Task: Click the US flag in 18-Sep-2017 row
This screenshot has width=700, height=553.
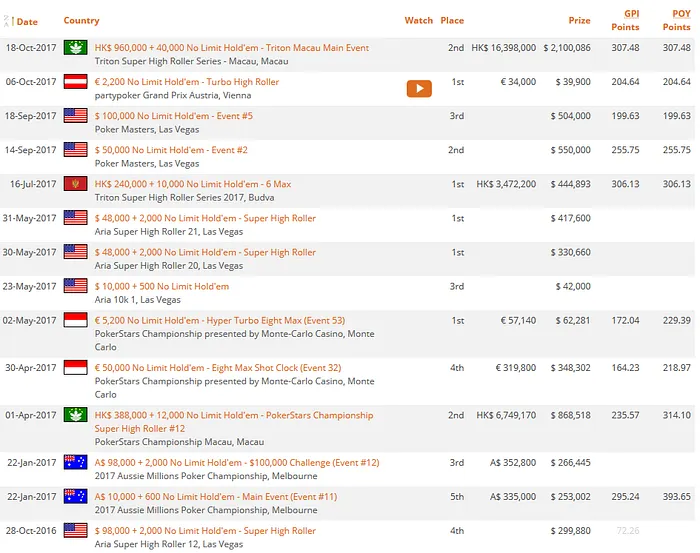Action: point(75,116)
